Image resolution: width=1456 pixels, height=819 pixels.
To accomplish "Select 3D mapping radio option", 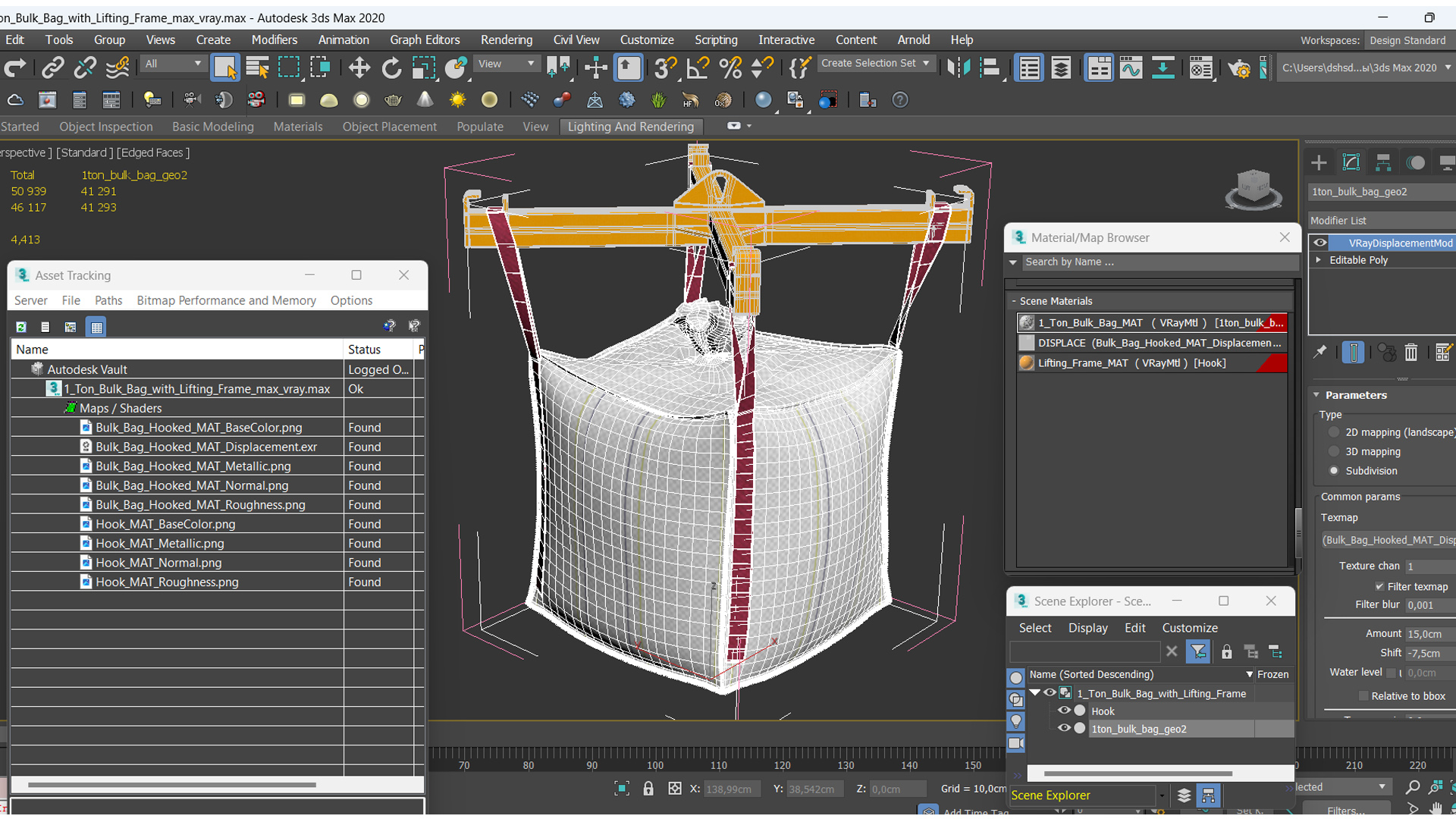I will tap(1334, 451).
